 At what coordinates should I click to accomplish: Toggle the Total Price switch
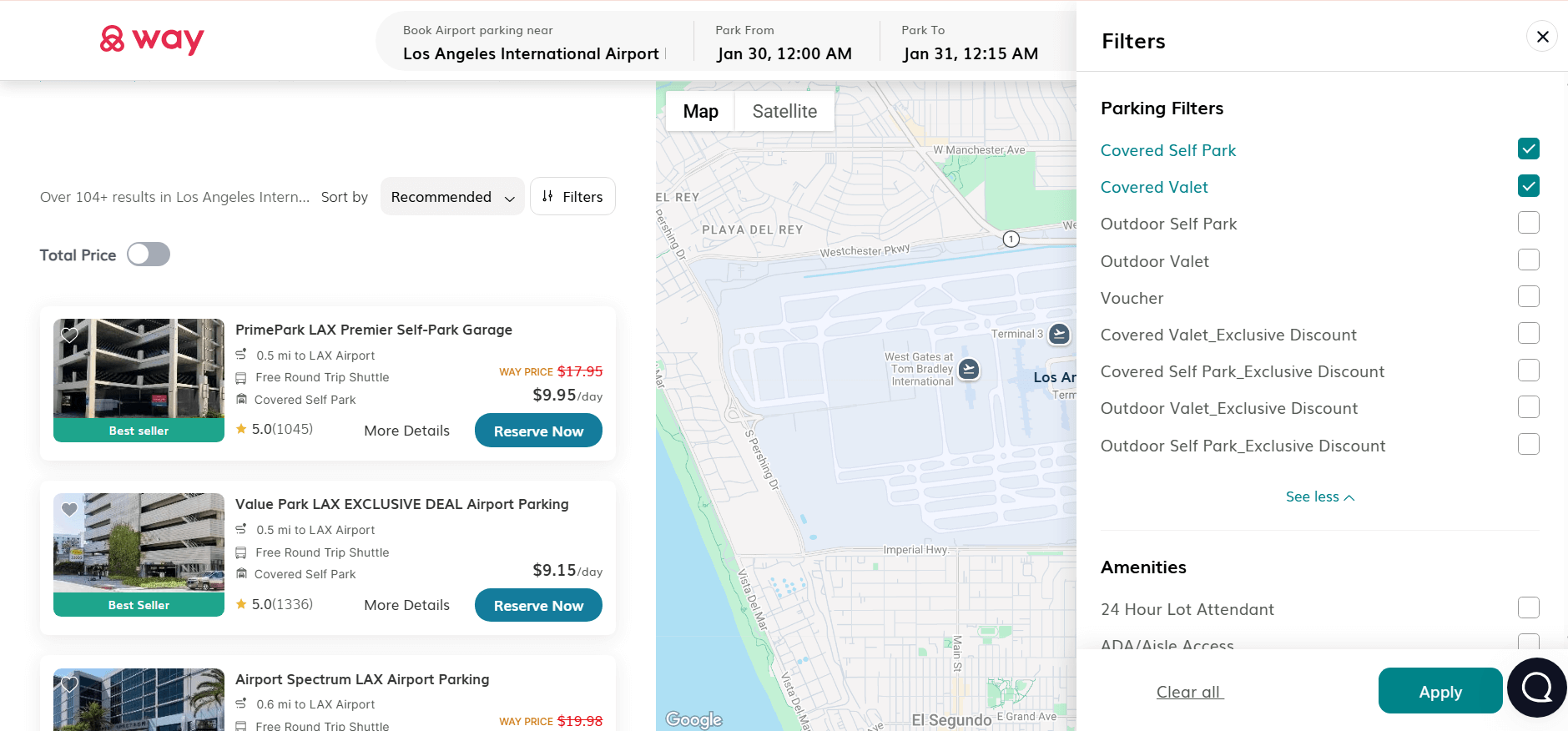point(149,255)
